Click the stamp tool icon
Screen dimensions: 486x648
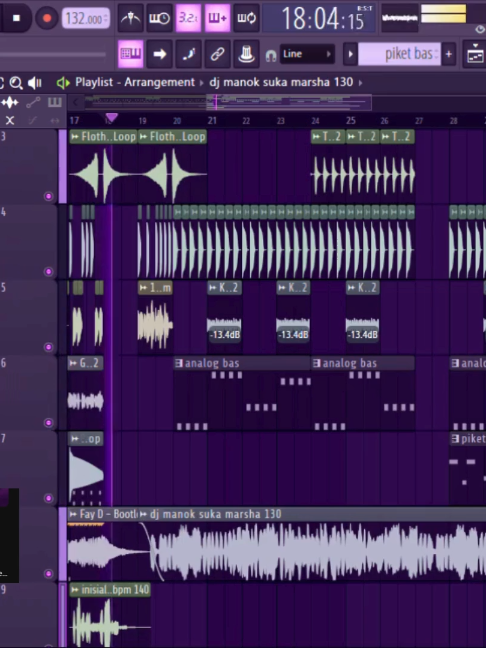point(246,54)
